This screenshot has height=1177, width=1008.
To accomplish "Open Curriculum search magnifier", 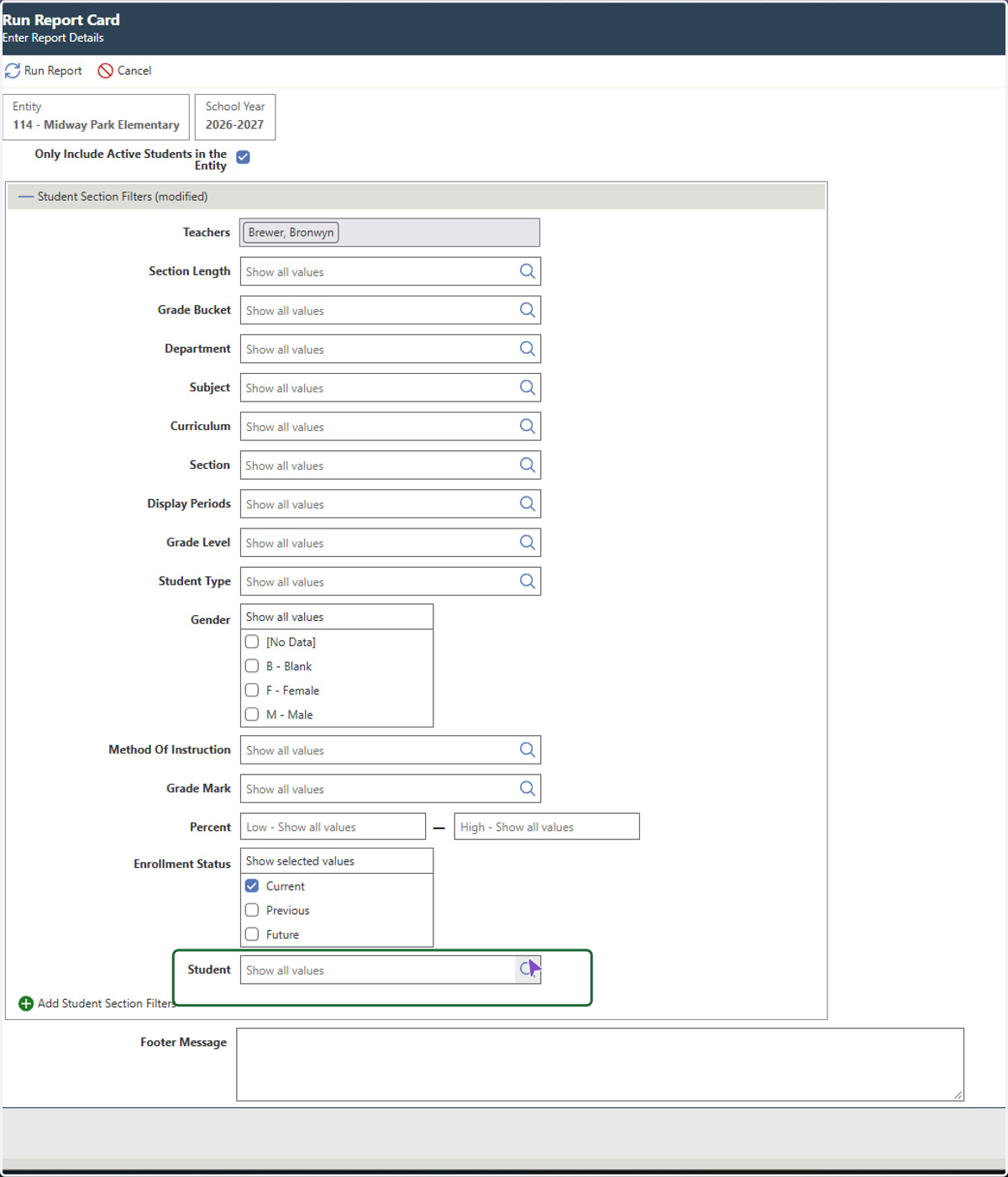I will coord(528,426).
